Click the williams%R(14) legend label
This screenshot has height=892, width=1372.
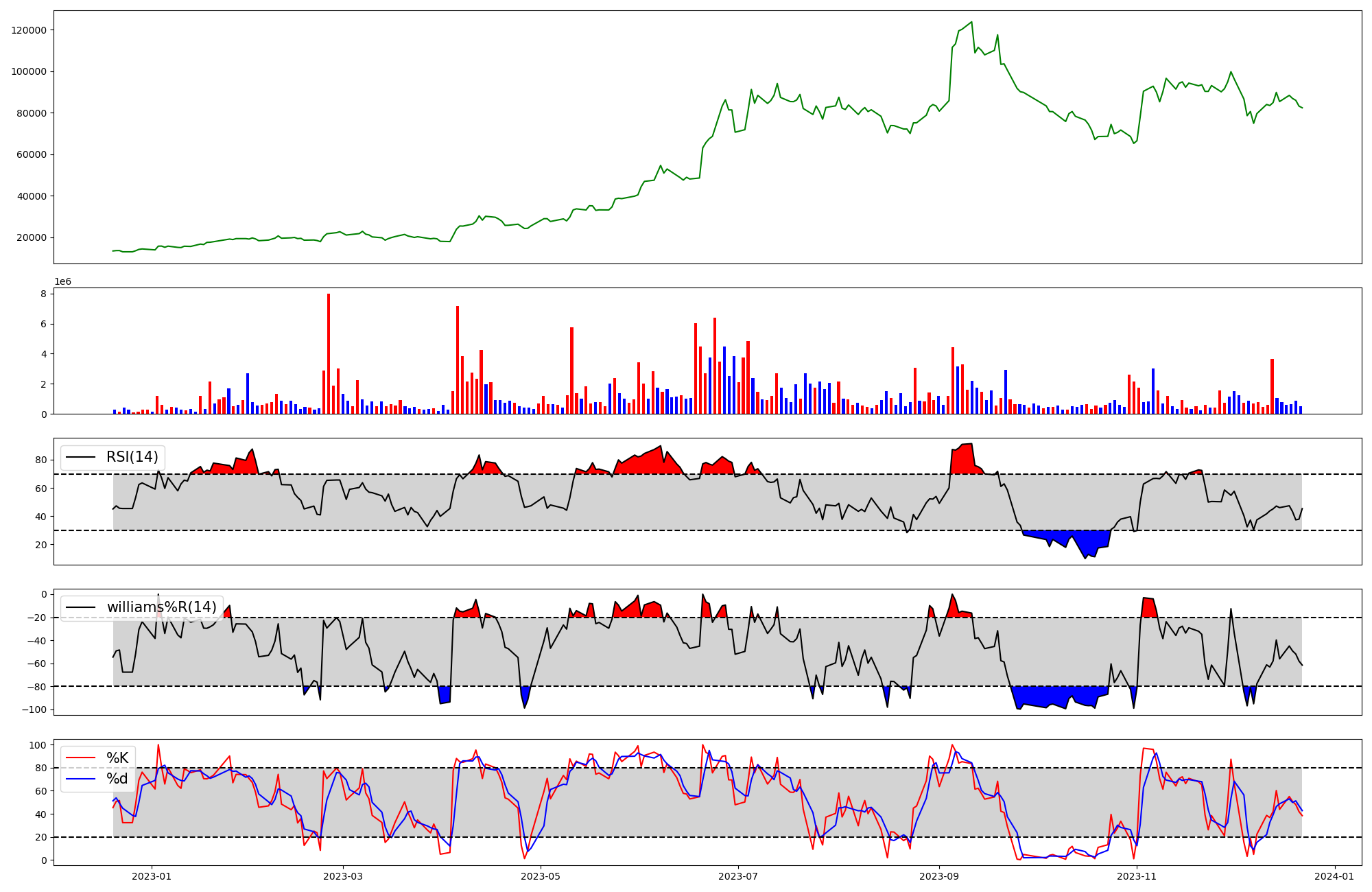[161, 607]
